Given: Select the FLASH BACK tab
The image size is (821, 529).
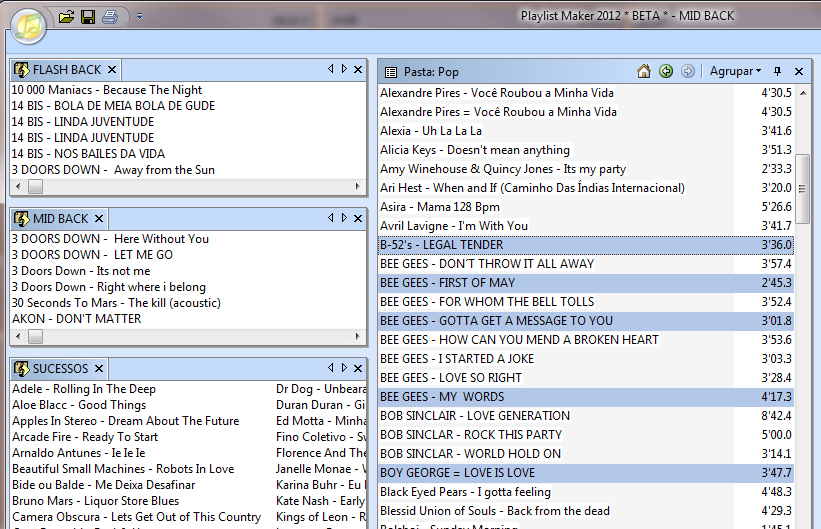Looking at the screenshot, I should point(66,70).
